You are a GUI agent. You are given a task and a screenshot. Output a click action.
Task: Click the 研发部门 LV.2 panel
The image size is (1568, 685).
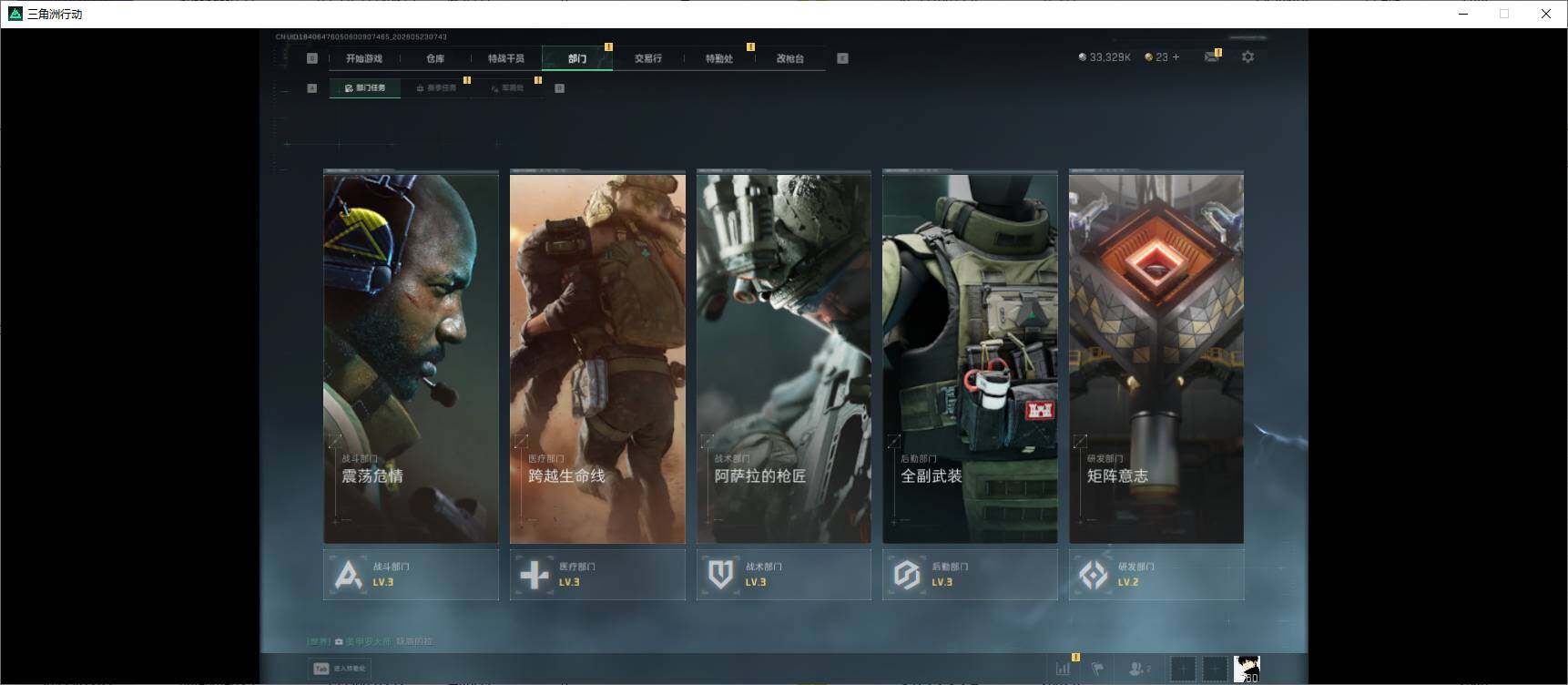(x=1156, y=574)
